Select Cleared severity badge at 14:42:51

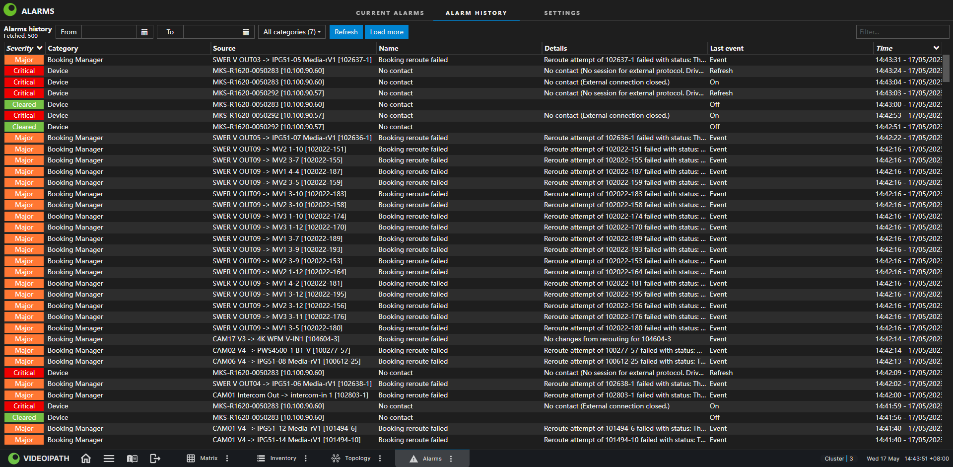24,126
